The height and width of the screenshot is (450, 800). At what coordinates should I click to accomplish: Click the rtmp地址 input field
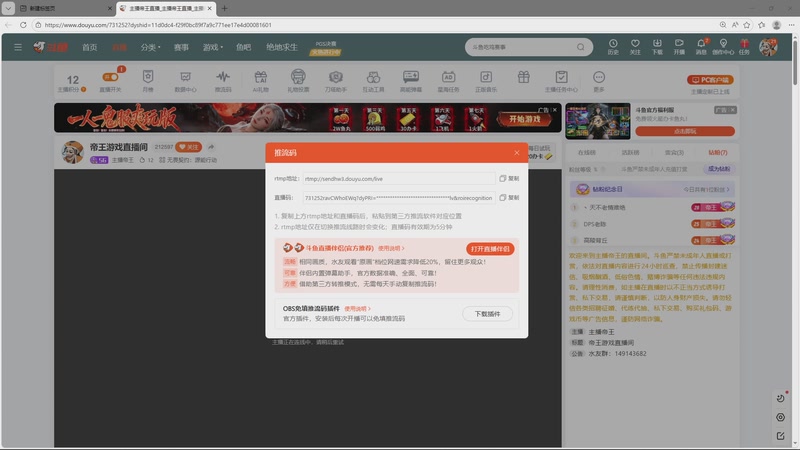point(398,179)
